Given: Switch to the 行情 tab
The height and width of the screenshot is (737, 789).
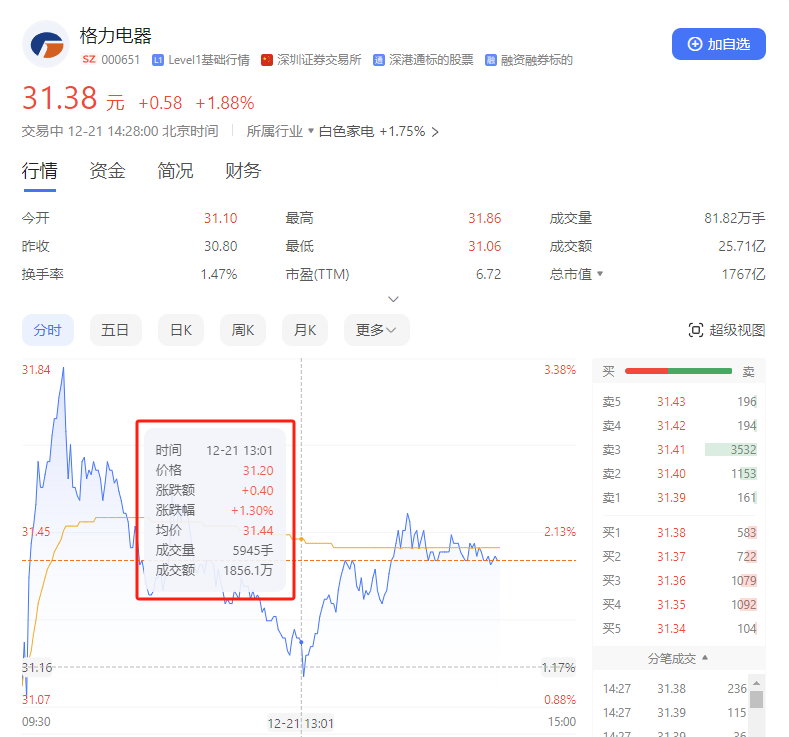Looking at the screenshot, I should [39, 171].
